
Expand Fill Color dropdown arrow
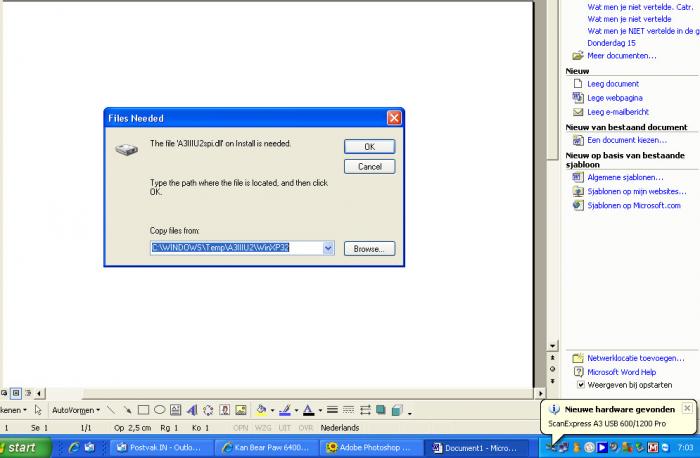272,410
